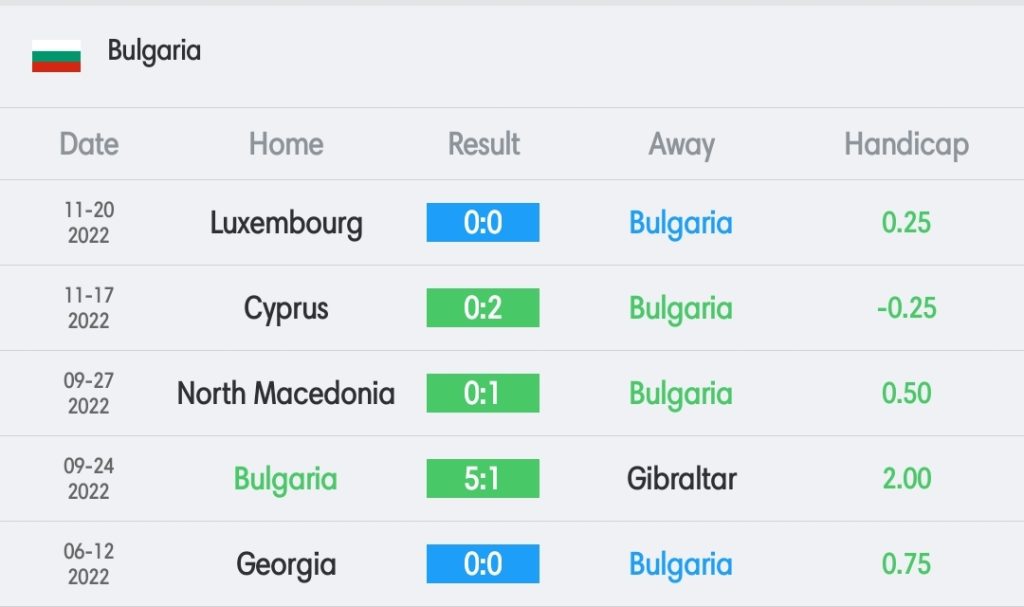Open the 0:0 result for Luxembourg match

click(x=483, y=222)
